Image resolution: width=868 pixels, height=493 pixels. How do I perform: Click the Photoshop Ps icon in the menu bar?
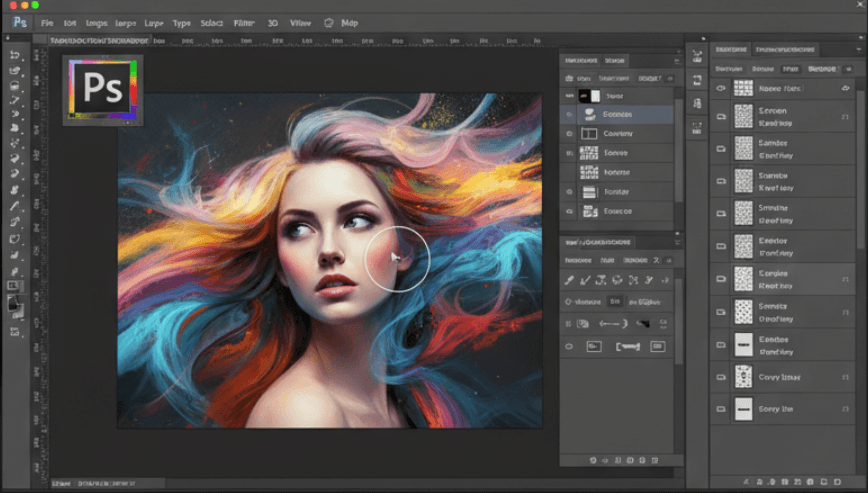(19, 22)
